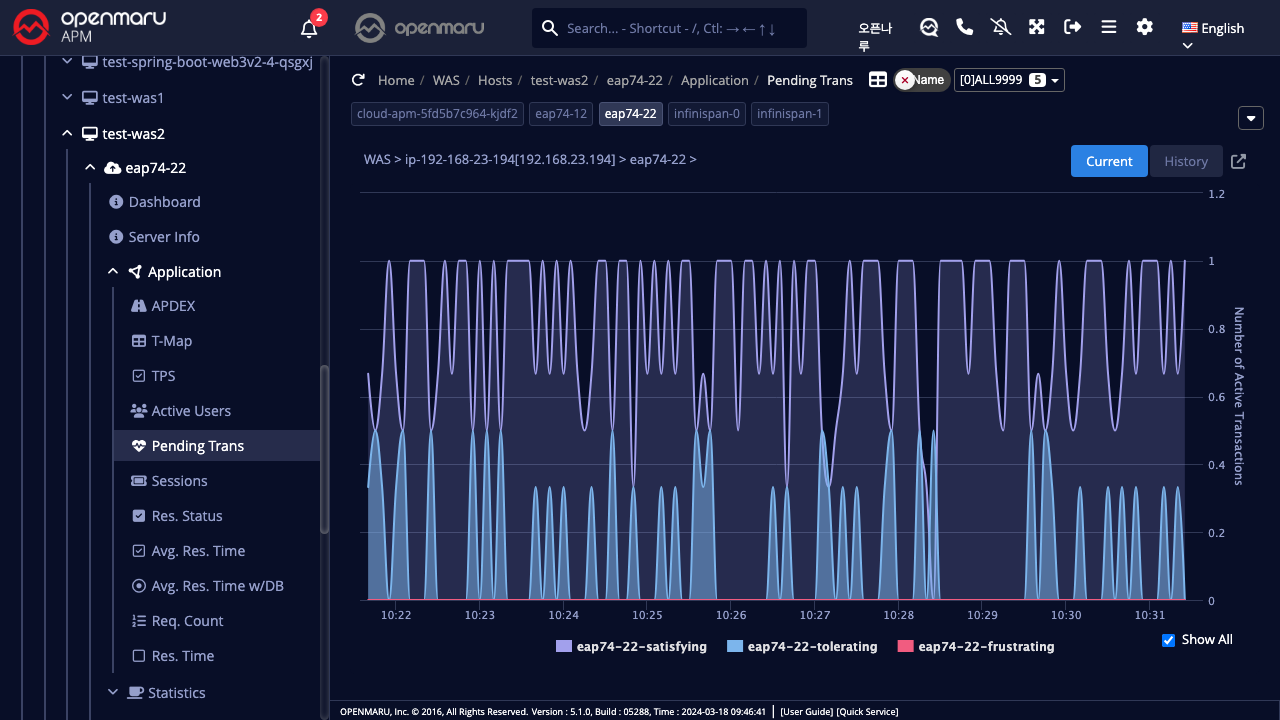Open the notifications bell with badge

pyautogui.click(x=309, y=28)
